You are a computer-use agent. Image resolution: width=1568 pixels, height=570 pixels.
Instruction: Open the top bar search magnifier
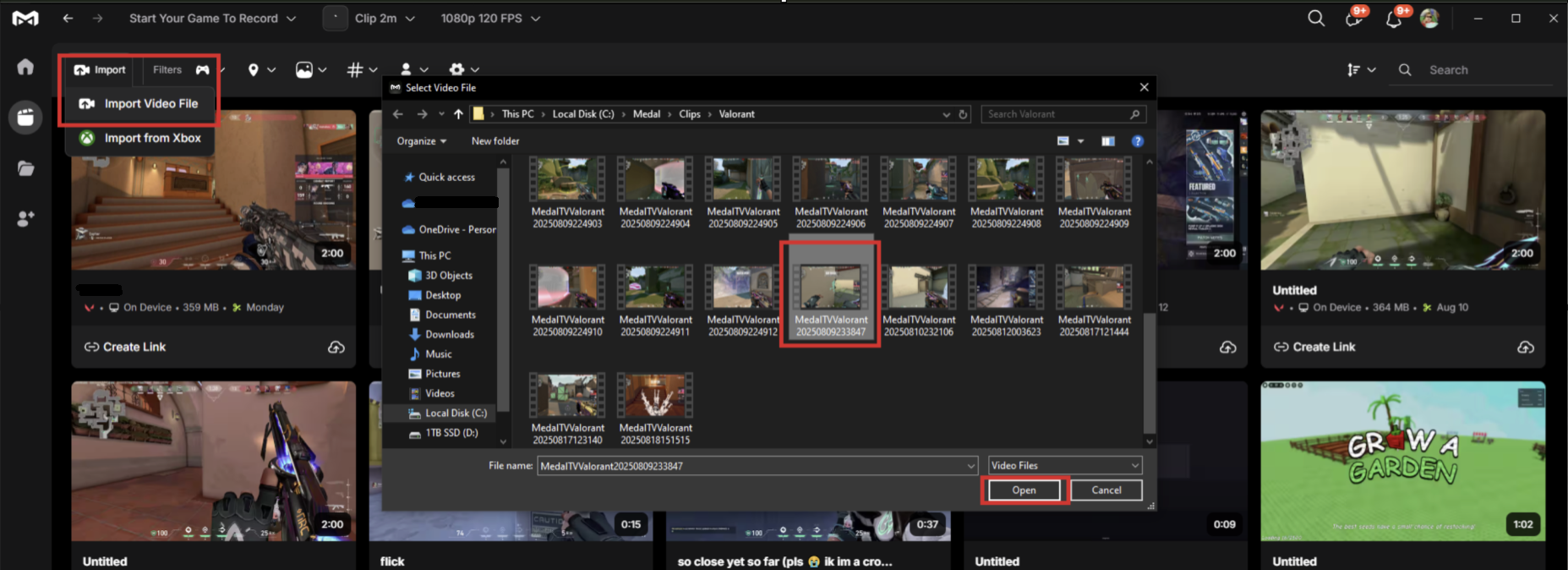coord(1316,18)
